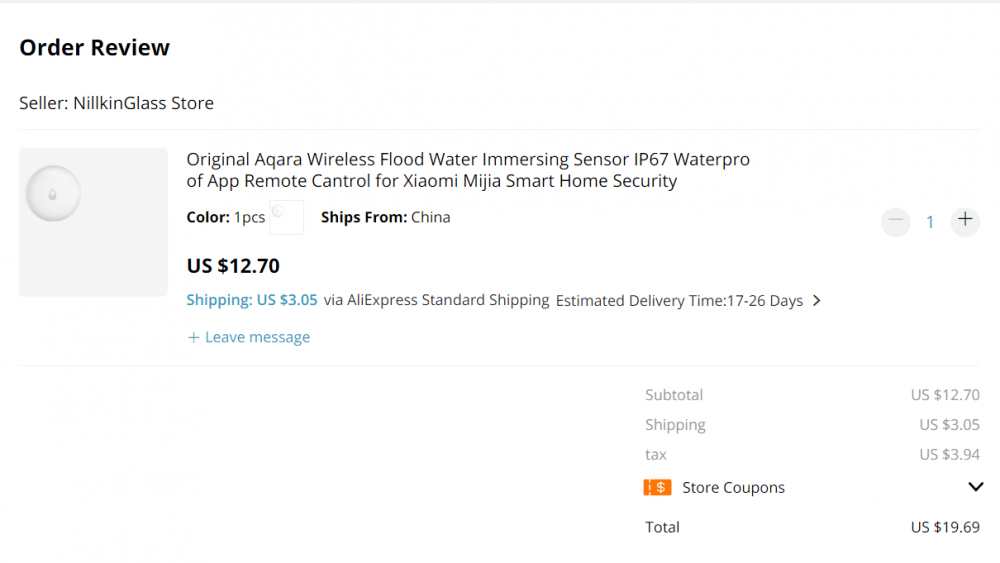Image resolution: width=1000 pixels, height=563 pixels.
Task: Click the NillkinGlass Store seller name
Action: [143, 103]
